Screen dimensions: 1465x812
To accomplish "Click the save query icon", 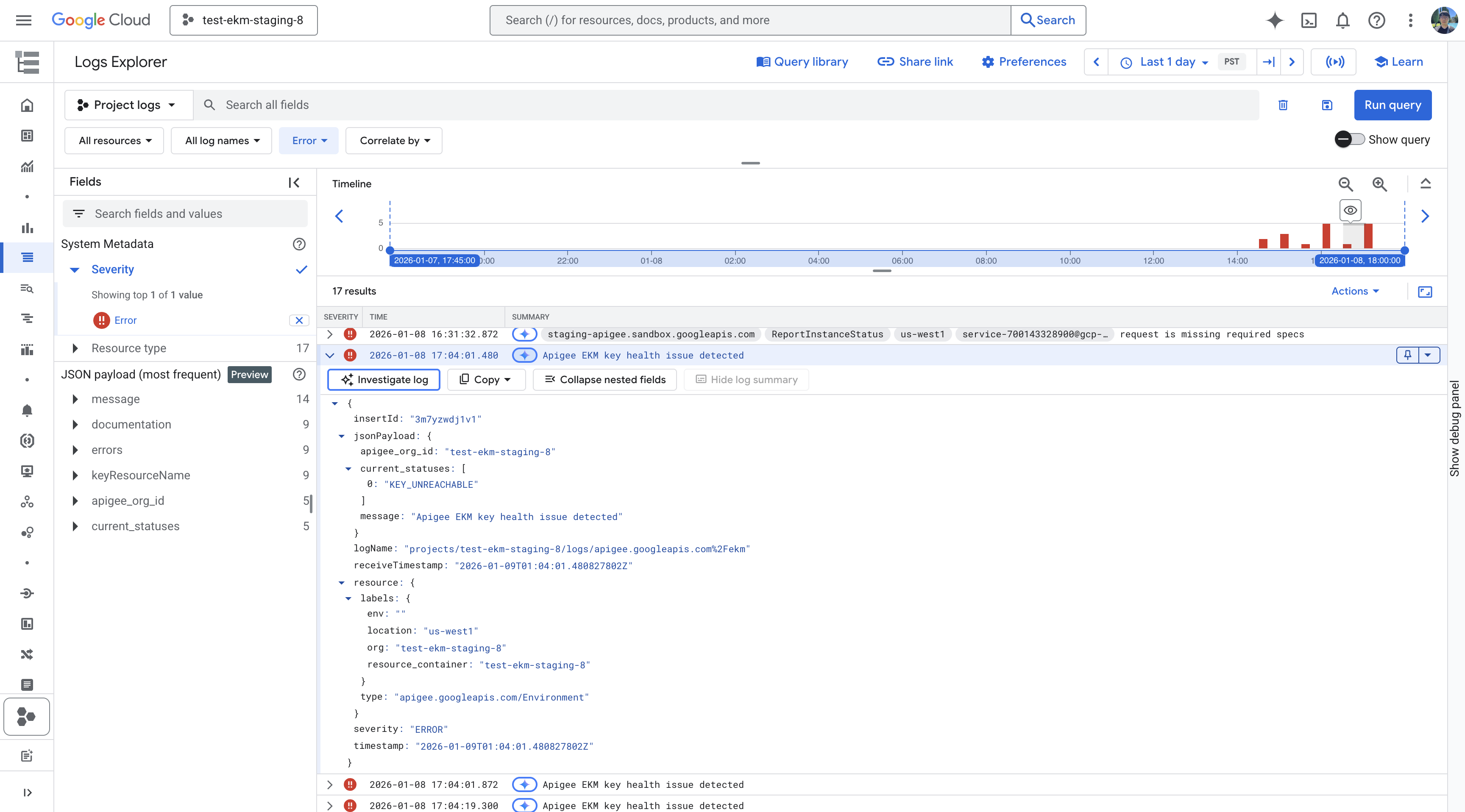I will (1327, 105).
